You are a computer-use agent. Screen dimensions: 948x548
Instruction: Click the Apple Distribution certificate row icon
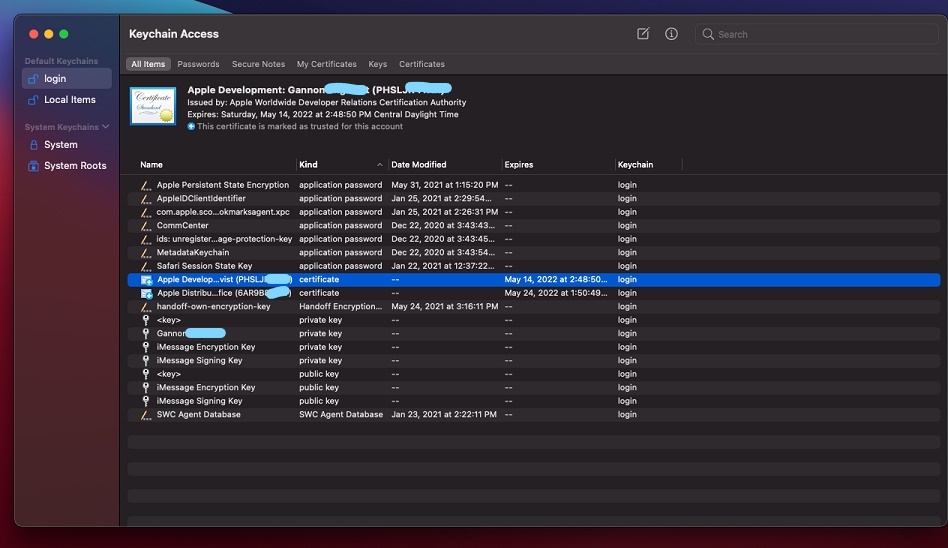point(146,293)
